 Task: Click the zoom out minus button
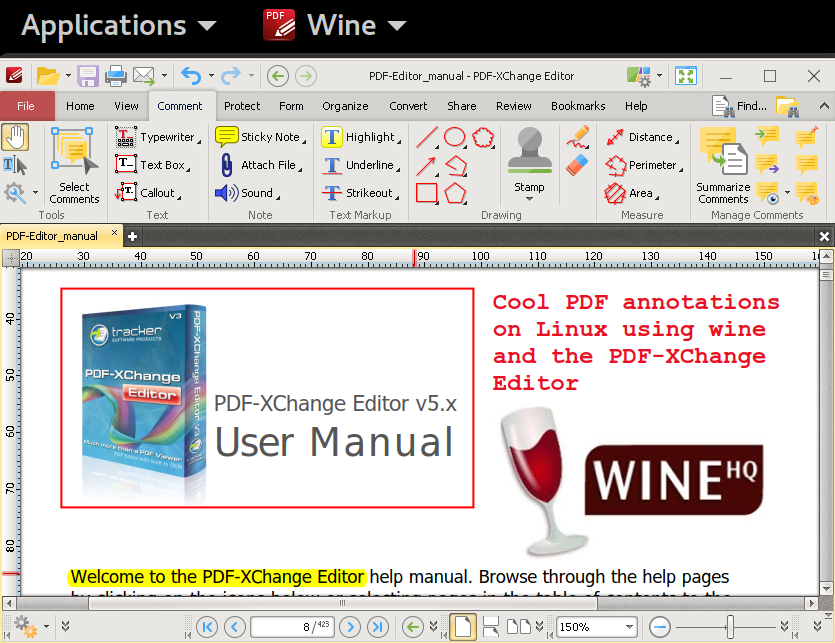pyautogui.click(x=660, y=627)
